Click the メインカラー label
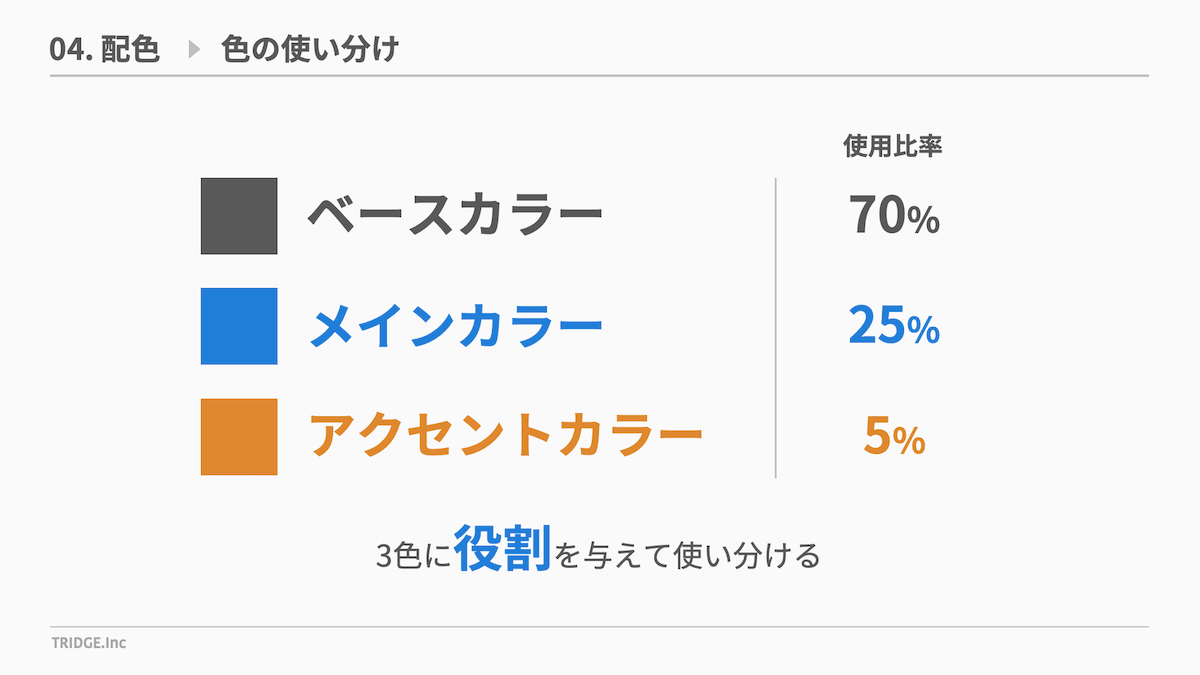The width and height of the screenshot is (1200, 675). click(455, 326)
